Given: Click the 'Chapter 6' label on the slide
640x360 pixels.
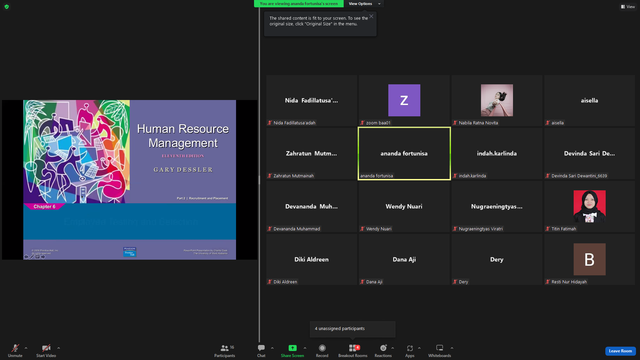Looking at the screenshot, I should (x=44, y=207).
